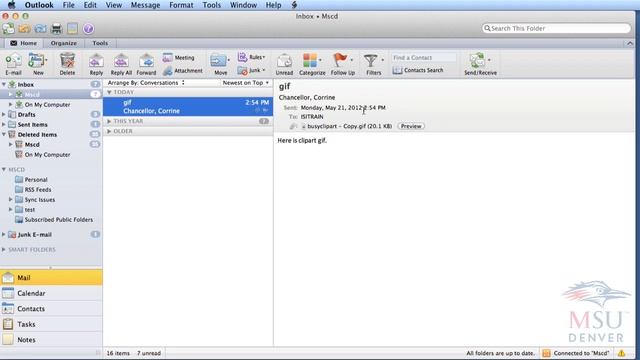Click the purple help icon
This screenshot has height=360, width=640.
tap(88, 29)
